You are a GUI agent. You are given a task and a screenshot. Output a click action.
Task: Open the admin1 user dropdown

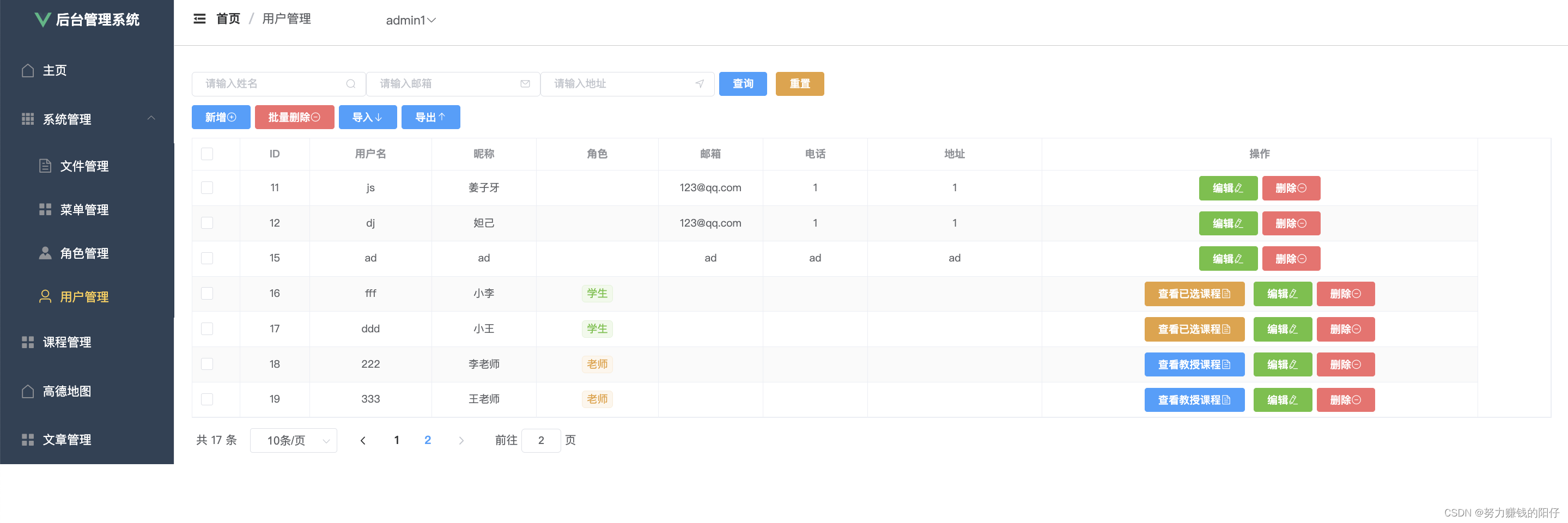(411, 20)
